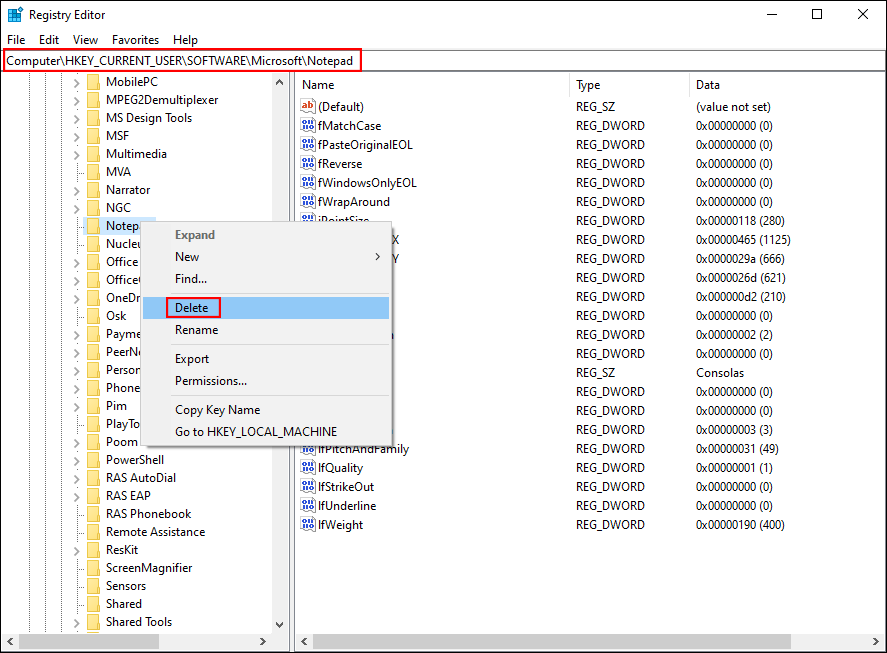
Task: Open the New submenu in context menu
Action: (266, 257)
